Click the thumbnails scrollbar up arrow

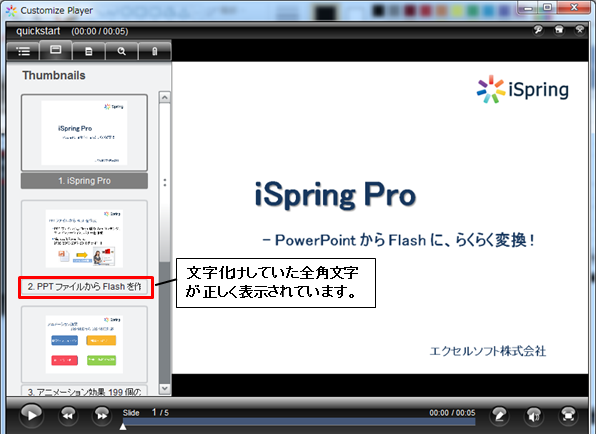[x=165, y=97]
